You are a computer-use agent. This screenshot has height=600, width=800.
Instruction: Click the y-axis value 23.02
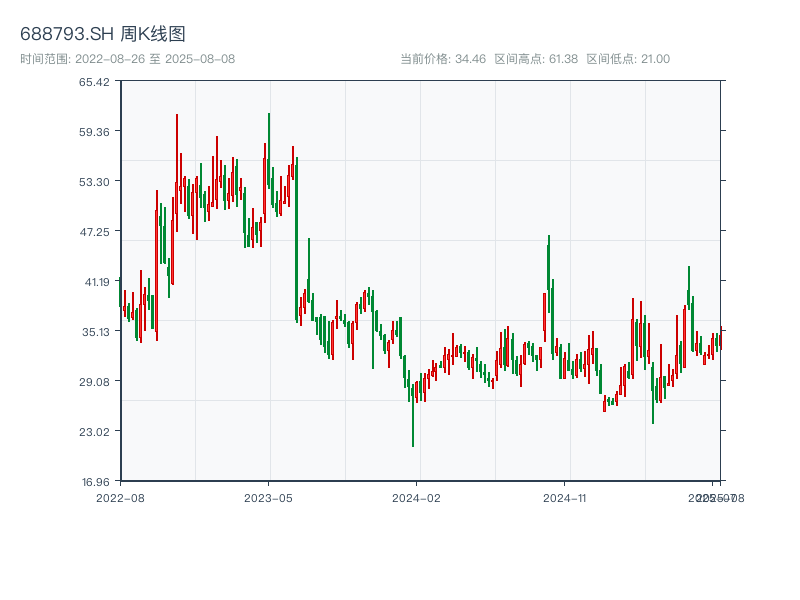[x=94, y=432]
